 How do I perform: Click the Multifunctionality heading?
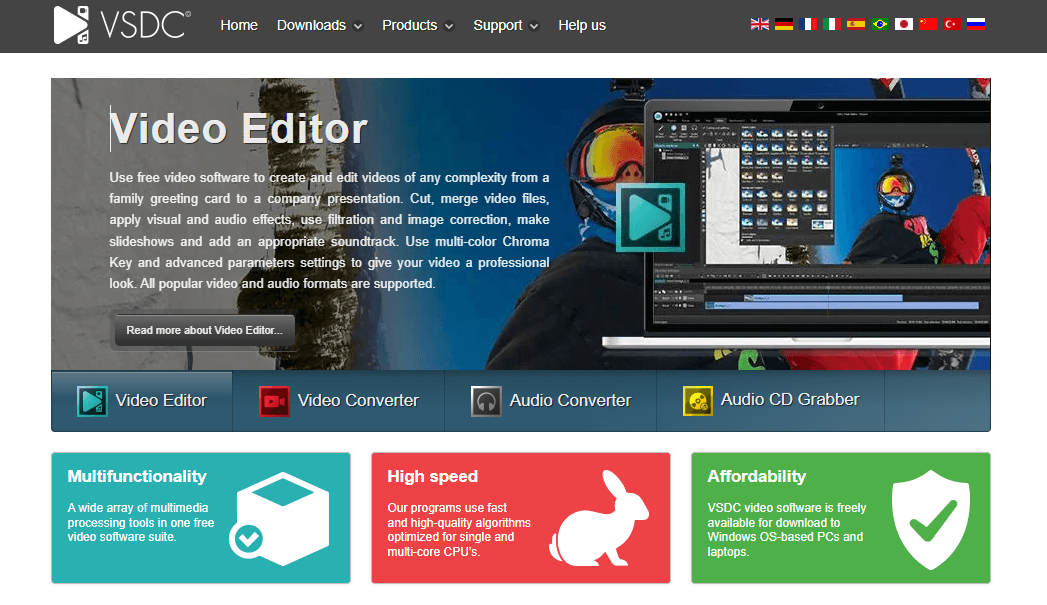[137, 476]
